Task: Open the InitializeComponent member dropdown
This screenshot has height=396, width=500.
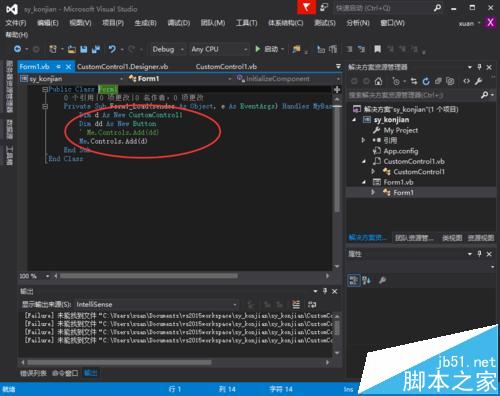Action: coord(338,79)
